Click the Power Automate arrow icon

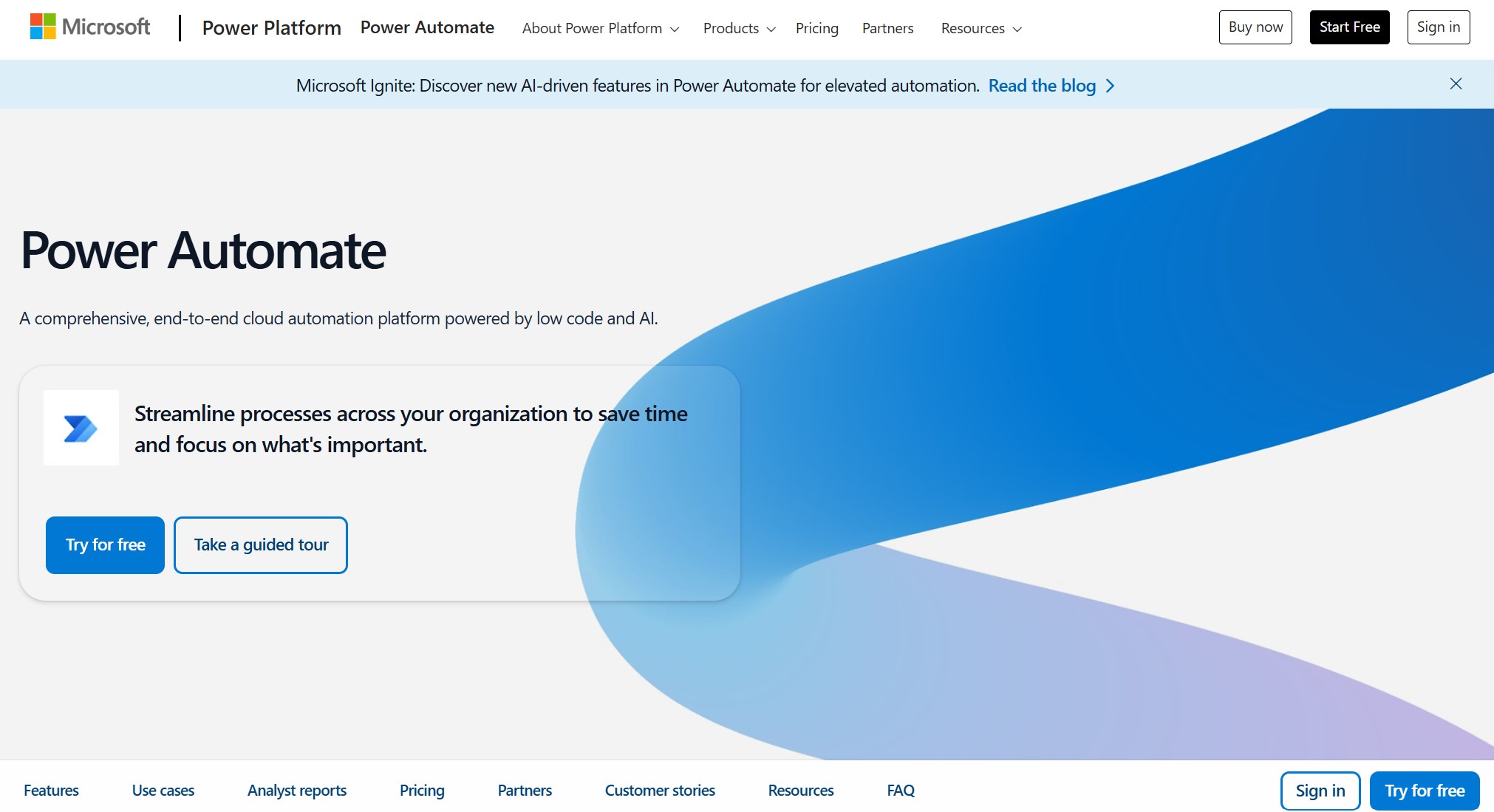[82, 428]
